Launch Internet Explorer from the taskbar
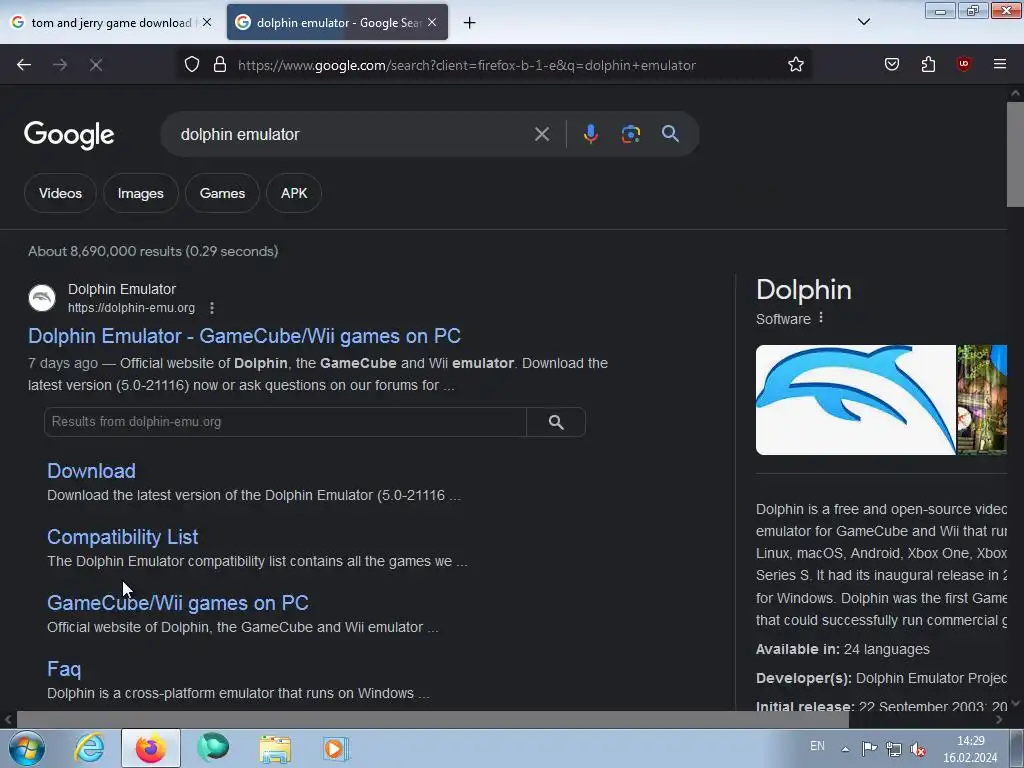This screenshot has width=1024, height=768. tap(89, 748)
